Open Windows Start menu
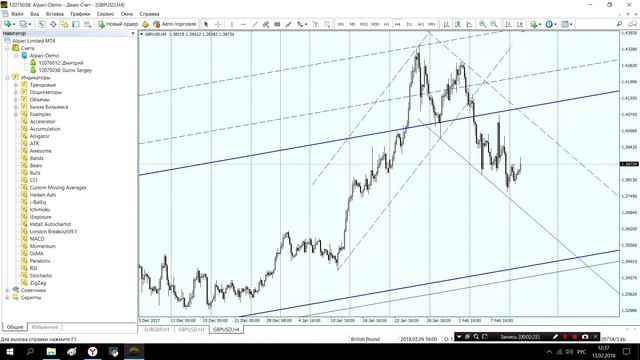Screen dimensions: 640x360 [9, 351]
